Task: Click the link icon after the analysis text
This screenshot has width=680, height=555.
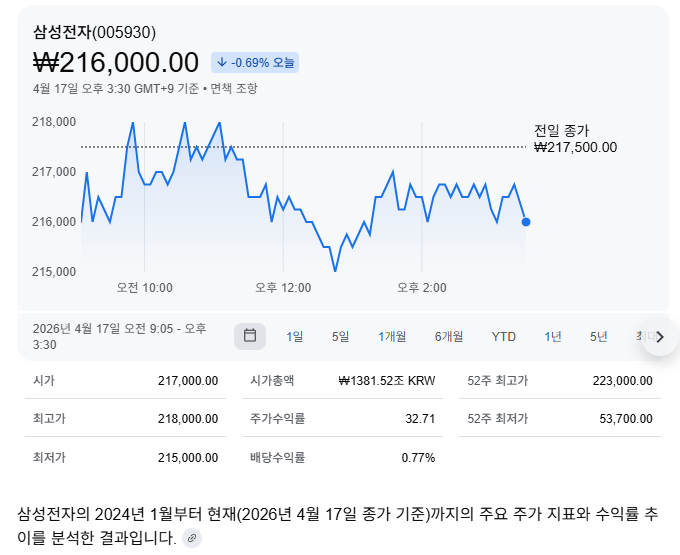Action: coord(192,538)
